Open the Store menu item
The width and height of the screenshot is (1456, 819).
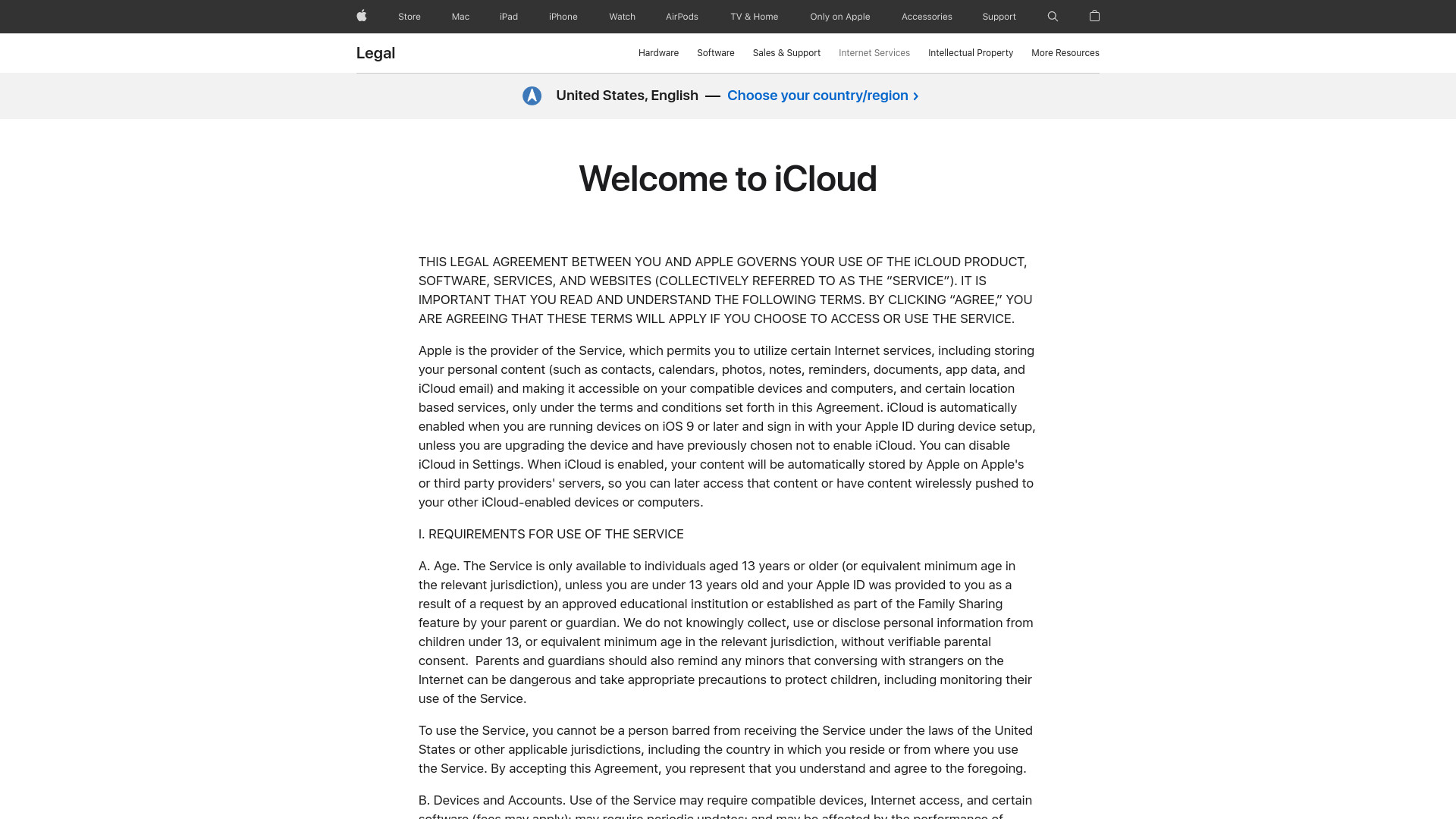point(409,17)
